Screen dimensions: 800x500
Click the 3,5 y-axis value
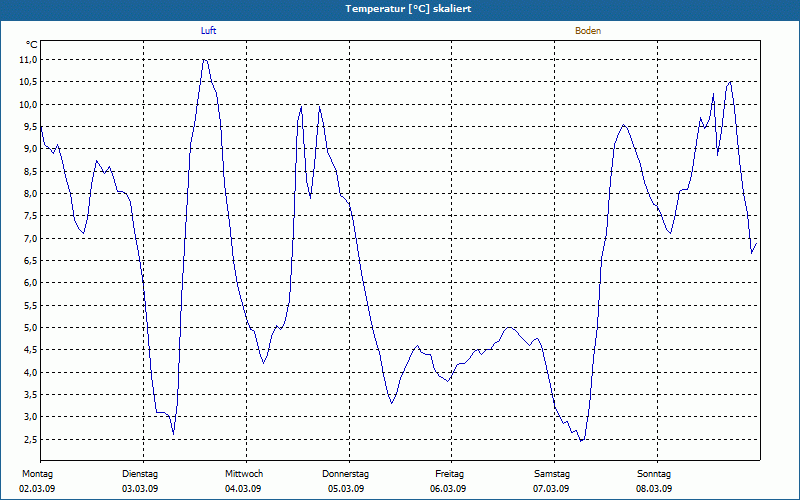[x=30, y=394]
